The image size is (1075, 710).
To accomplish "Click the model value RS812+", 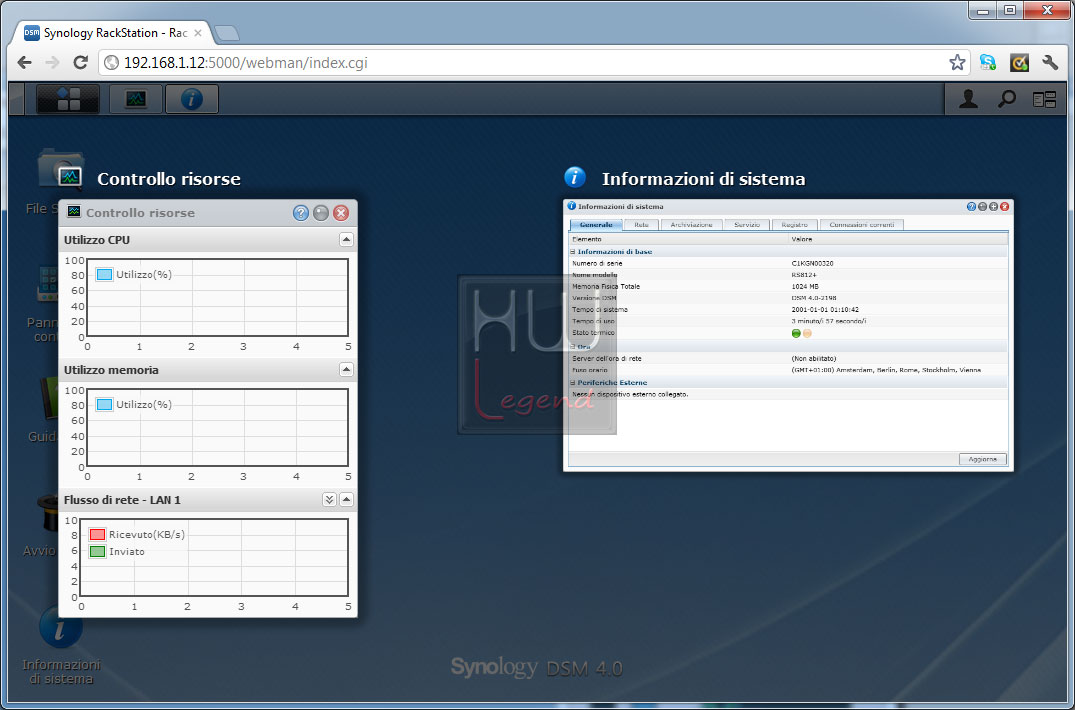I will [804, 275].
